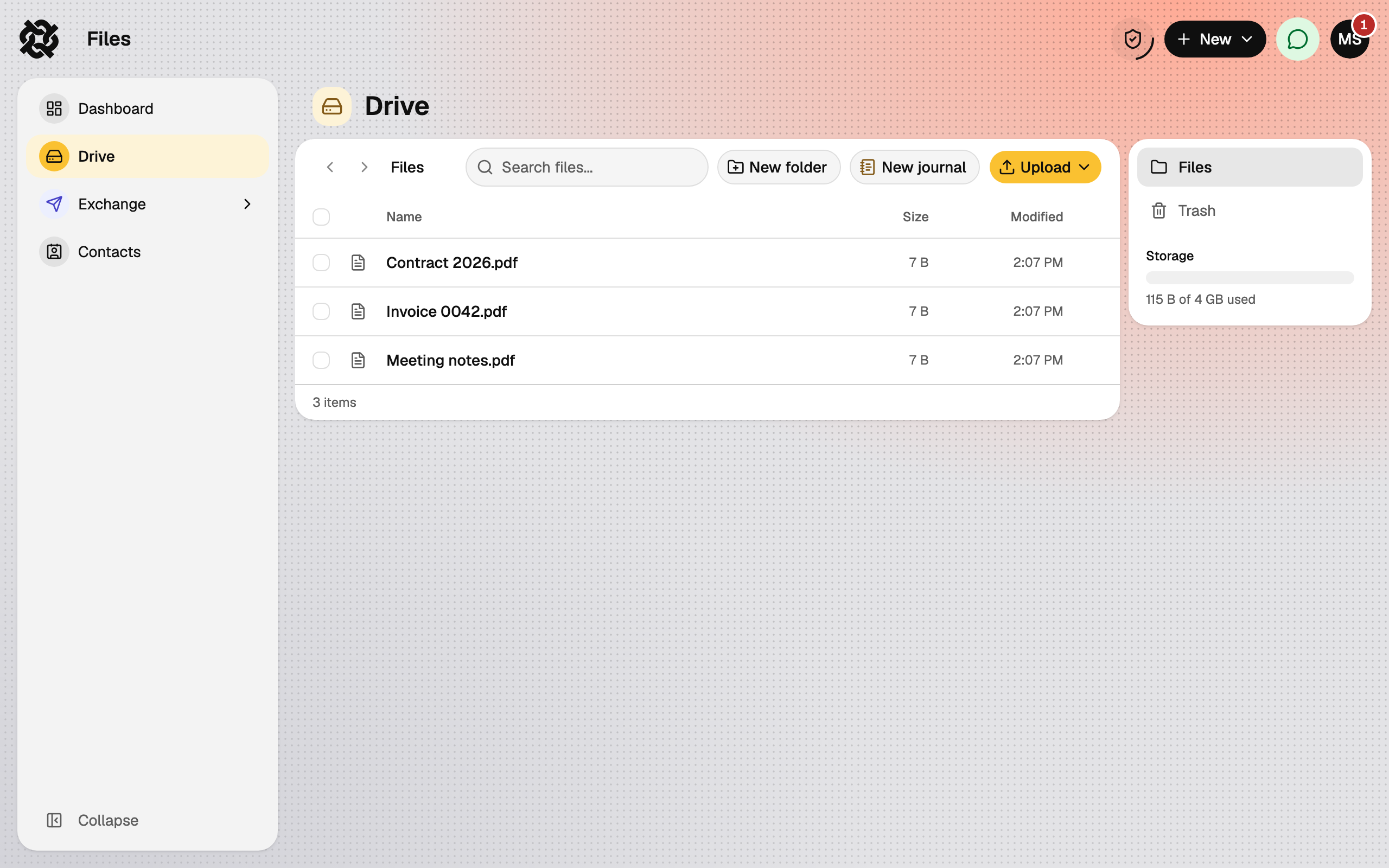
Task: Toggle the select-all checkbox in the header row
Action: coord(321,217)
